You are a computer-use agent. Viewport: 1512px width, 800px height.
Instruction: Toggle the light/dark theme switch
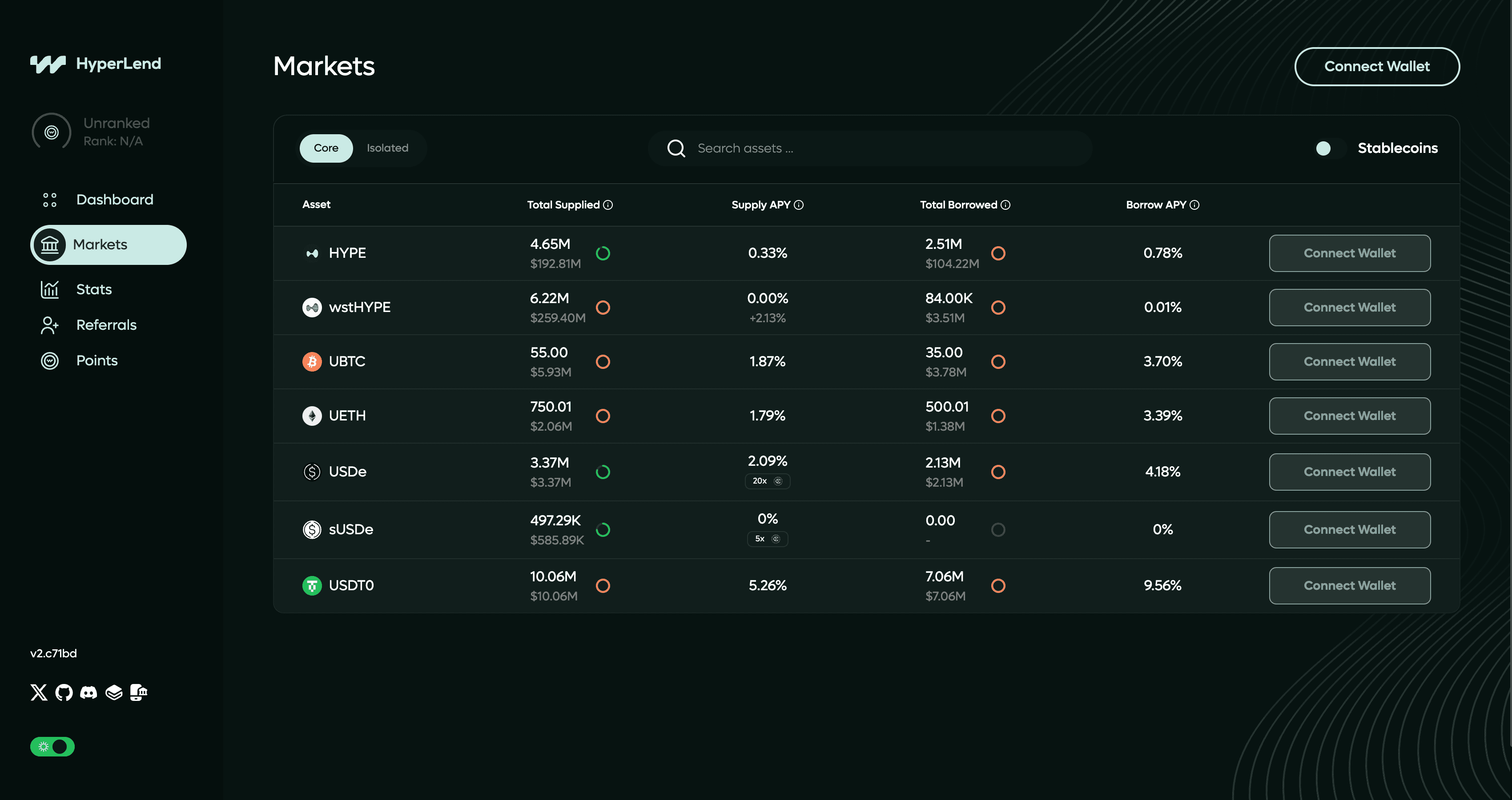52,747
